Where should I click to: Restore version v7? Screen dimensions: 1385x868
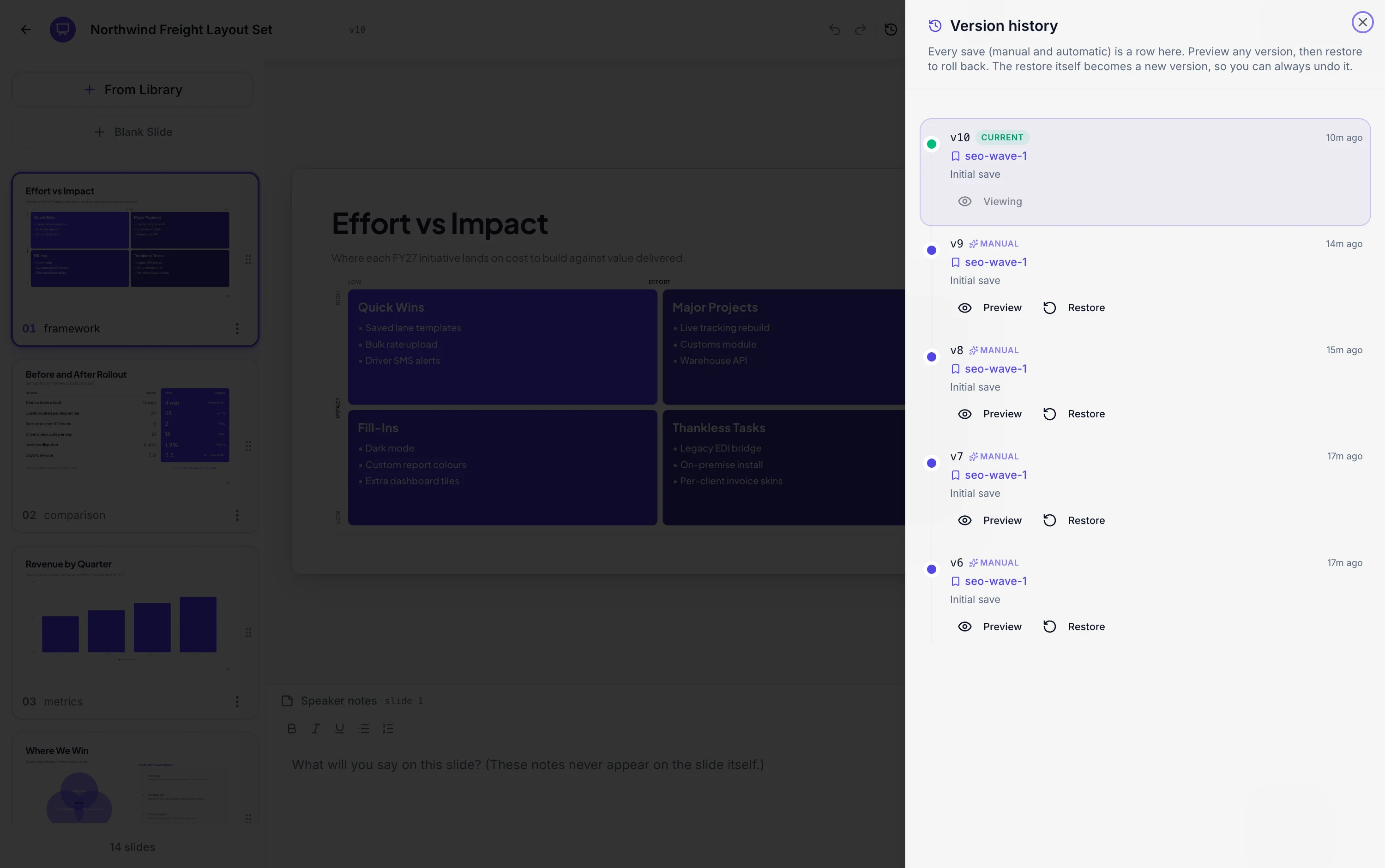click(x=1074, y=521)
